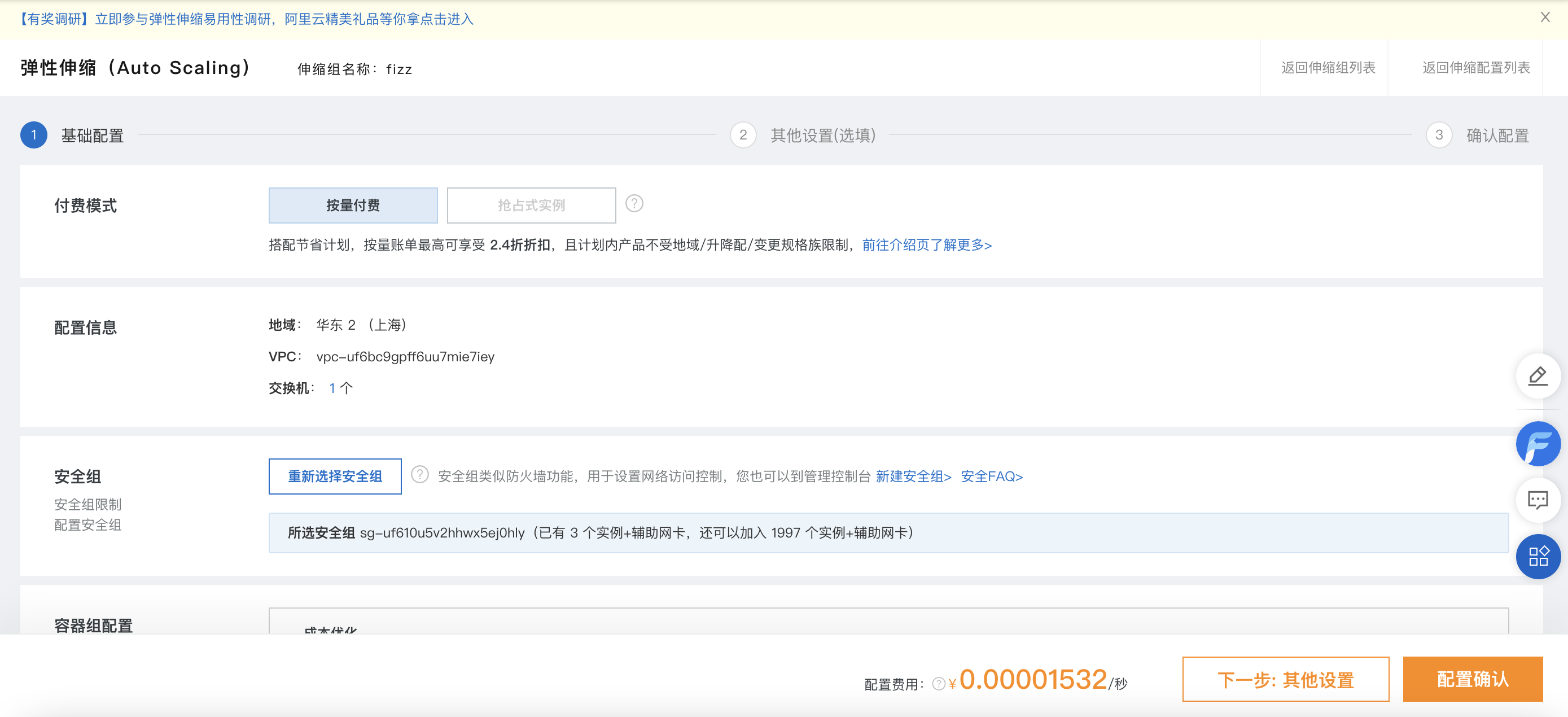1568x717 pixels.
Task: Click 返回伸缩配置列表 link
Action: 1476,68
